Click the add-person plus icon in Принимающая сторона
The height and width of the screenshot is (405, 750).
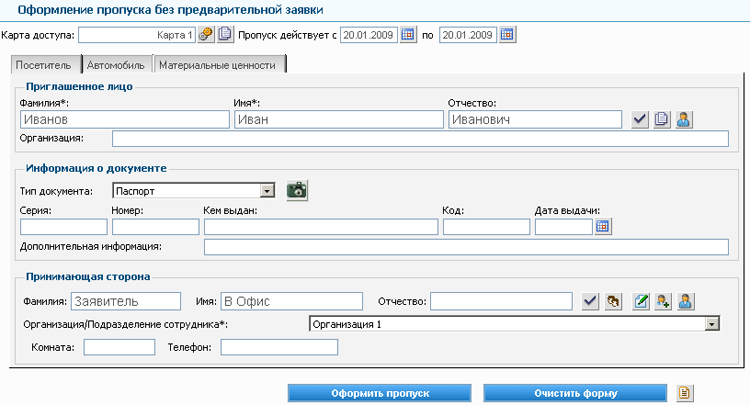point(663,301)
